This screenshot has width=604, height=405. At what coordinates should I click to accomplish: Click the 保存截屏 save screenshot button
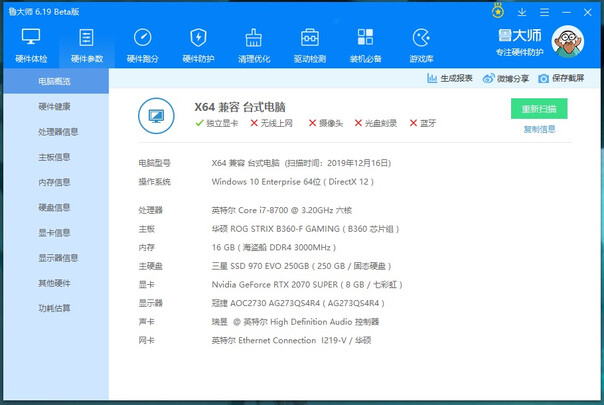point(561,78)
